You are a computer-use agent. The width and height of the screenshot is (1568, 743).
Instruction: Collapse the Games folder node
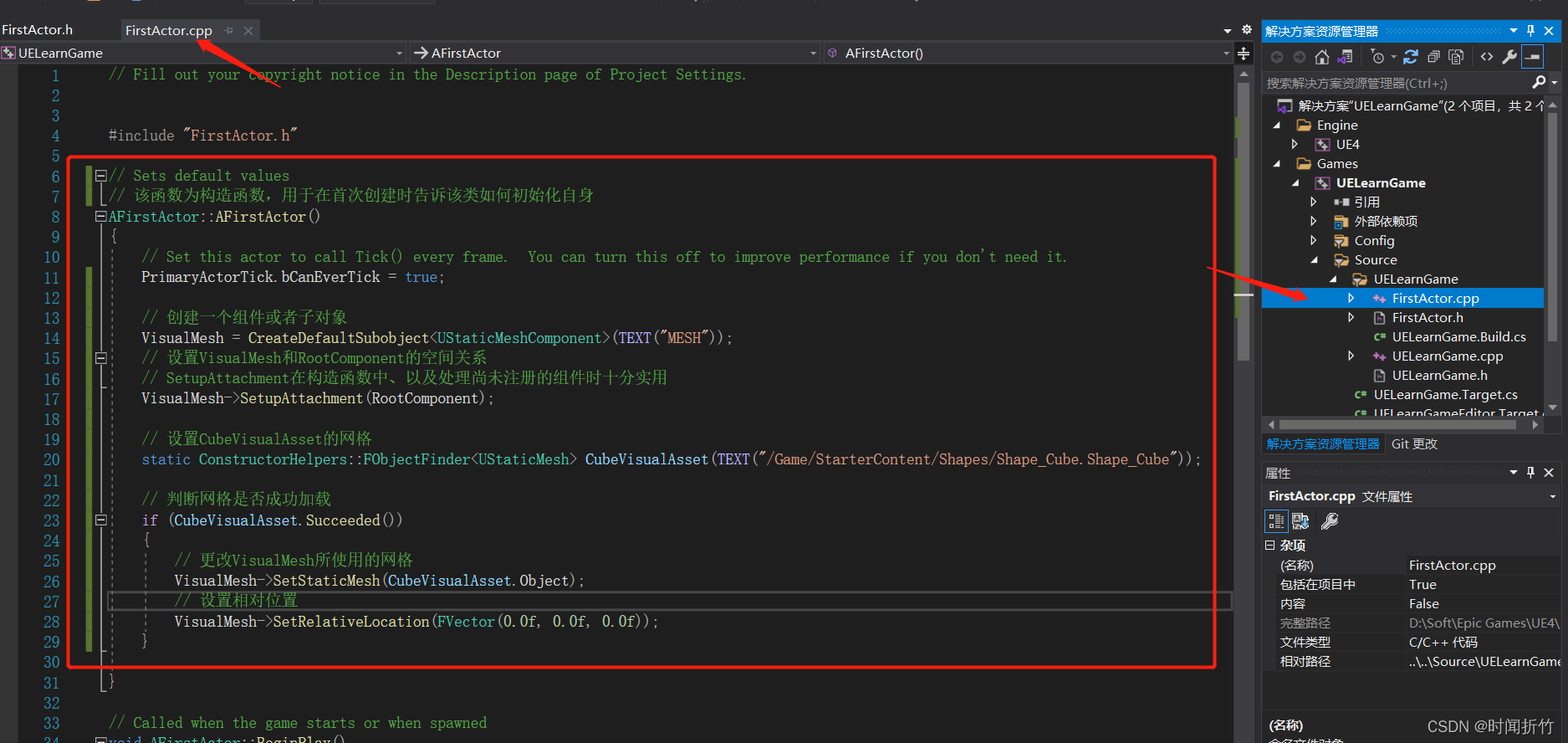click(x=1277, y=164)
